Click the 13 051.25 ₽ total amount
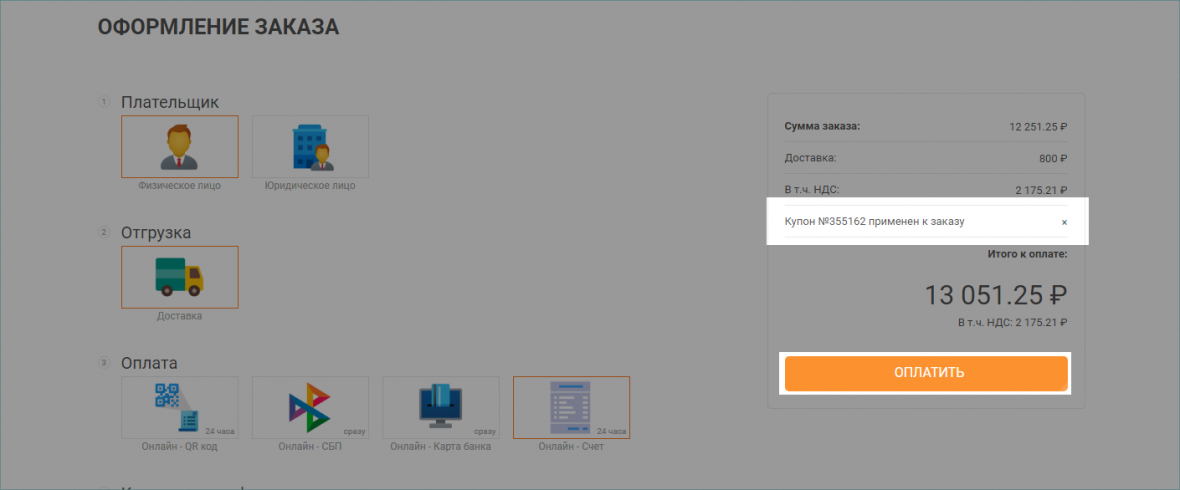Image resolution: width=1180 pixels, height=490 pixels. (996, 294)
